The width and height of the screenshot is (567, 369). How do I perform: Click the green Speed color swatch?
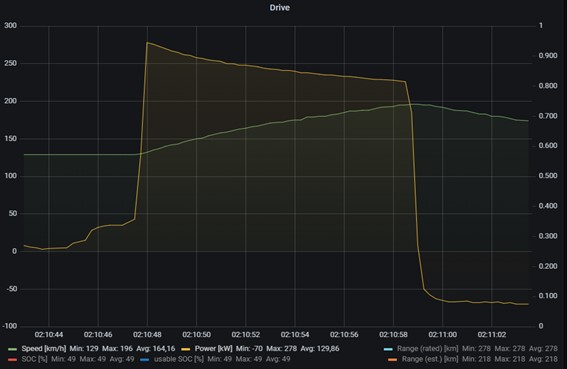13,349
